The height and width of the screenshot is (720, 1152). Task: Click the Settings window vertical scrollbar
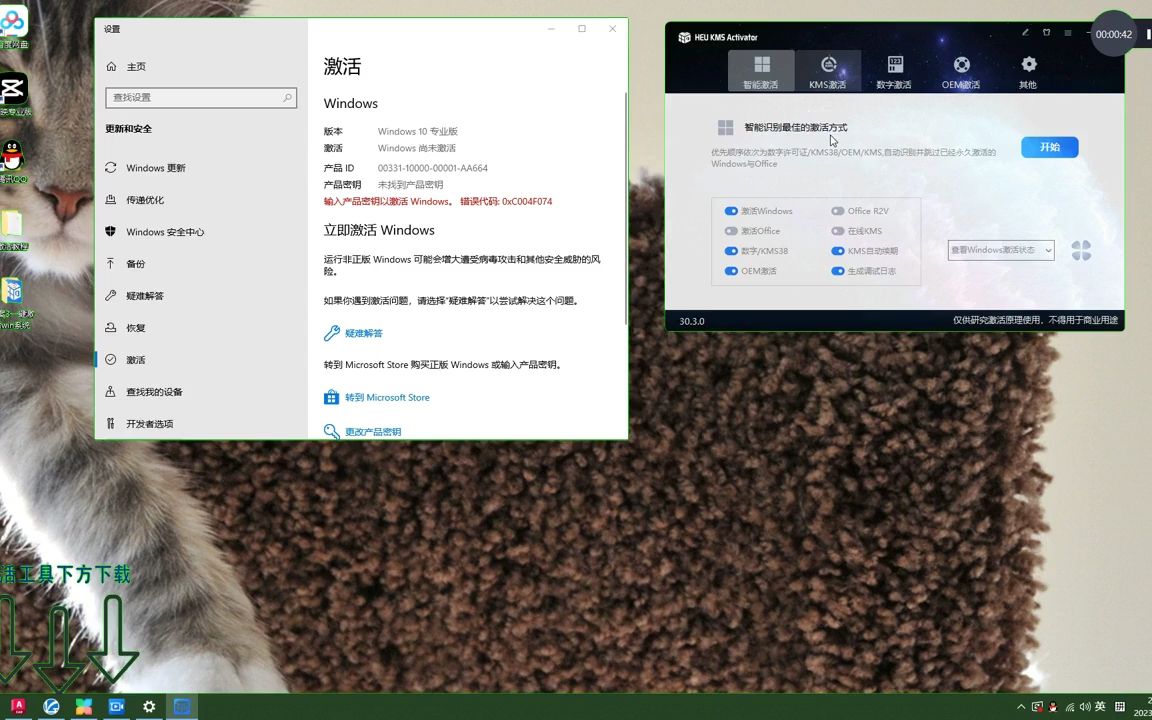tap(626, 209)
